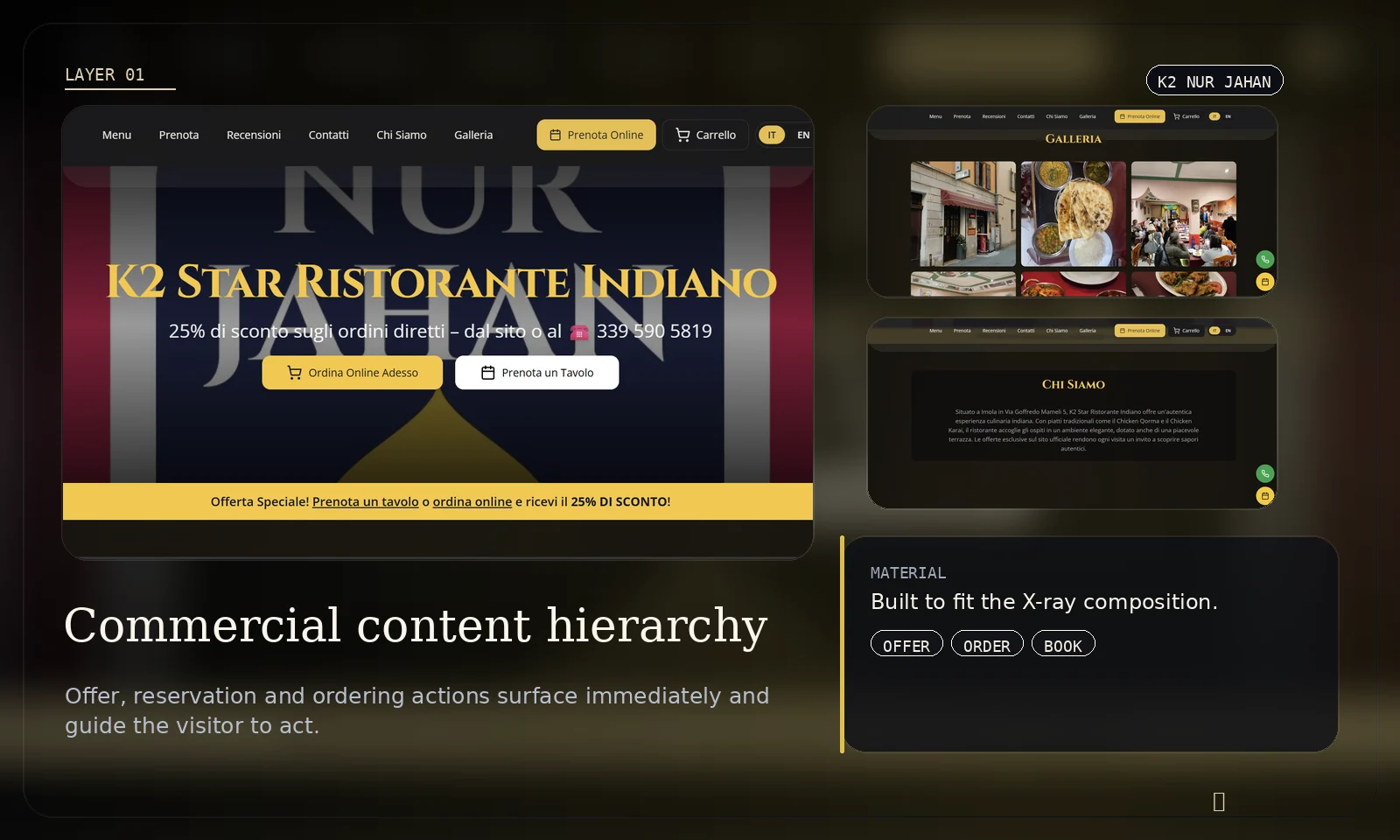Image resolution: width=1400 pixels, height=840 pixels.
Task: Click the white Prenota un Tavolo button
Action: pos(537,373)
